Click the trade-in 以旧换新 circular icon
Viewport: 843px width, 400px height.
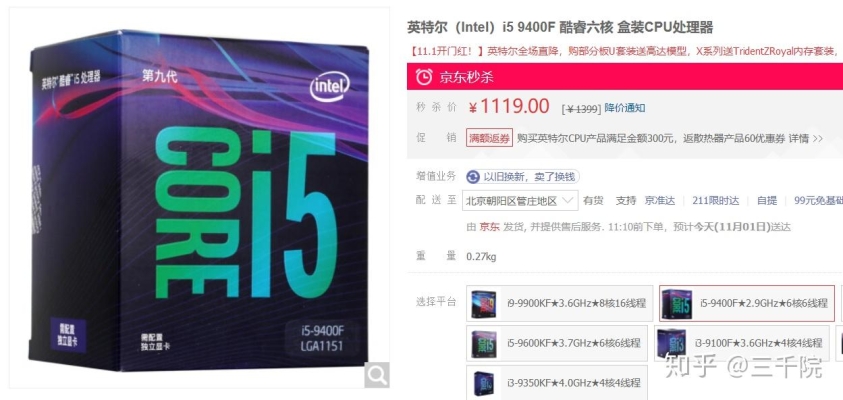473,177
